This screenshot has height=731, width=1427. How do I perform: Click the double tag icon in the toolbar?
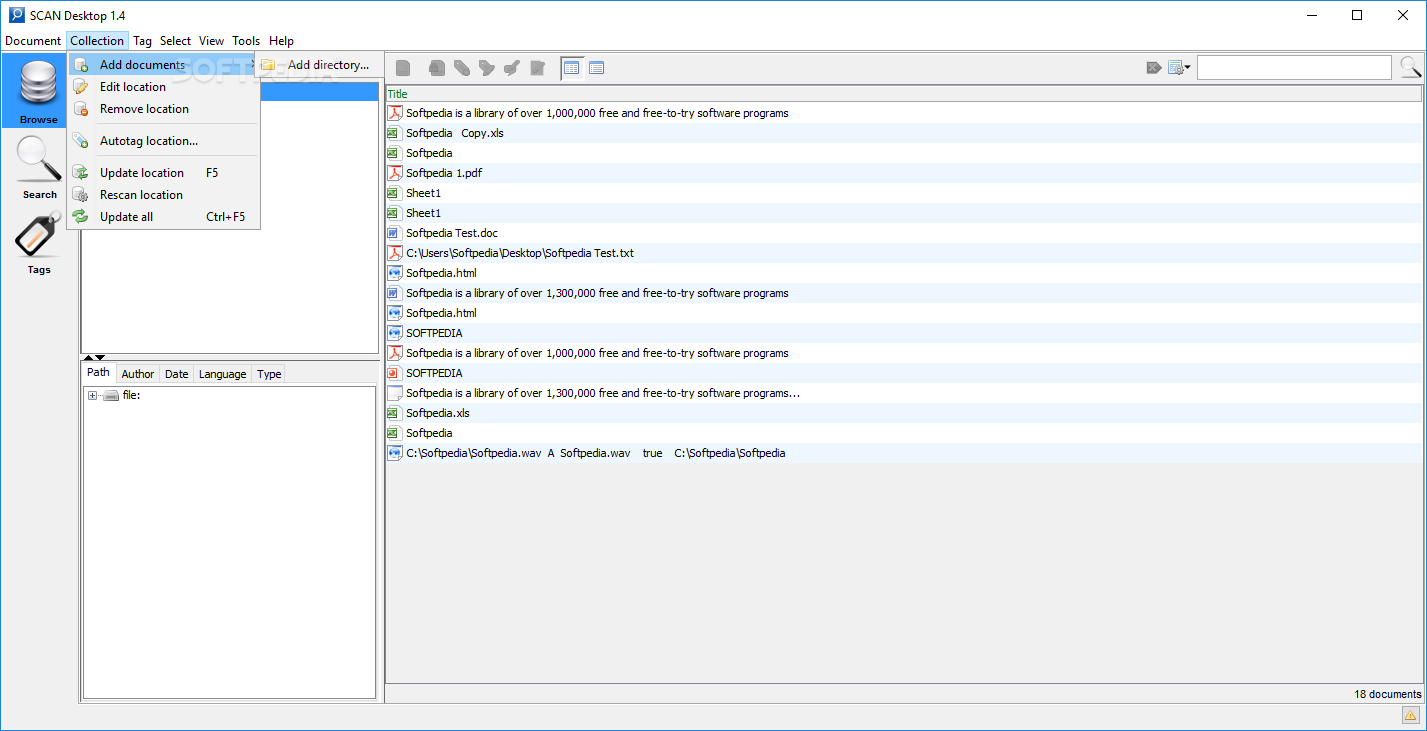(486, 68)
